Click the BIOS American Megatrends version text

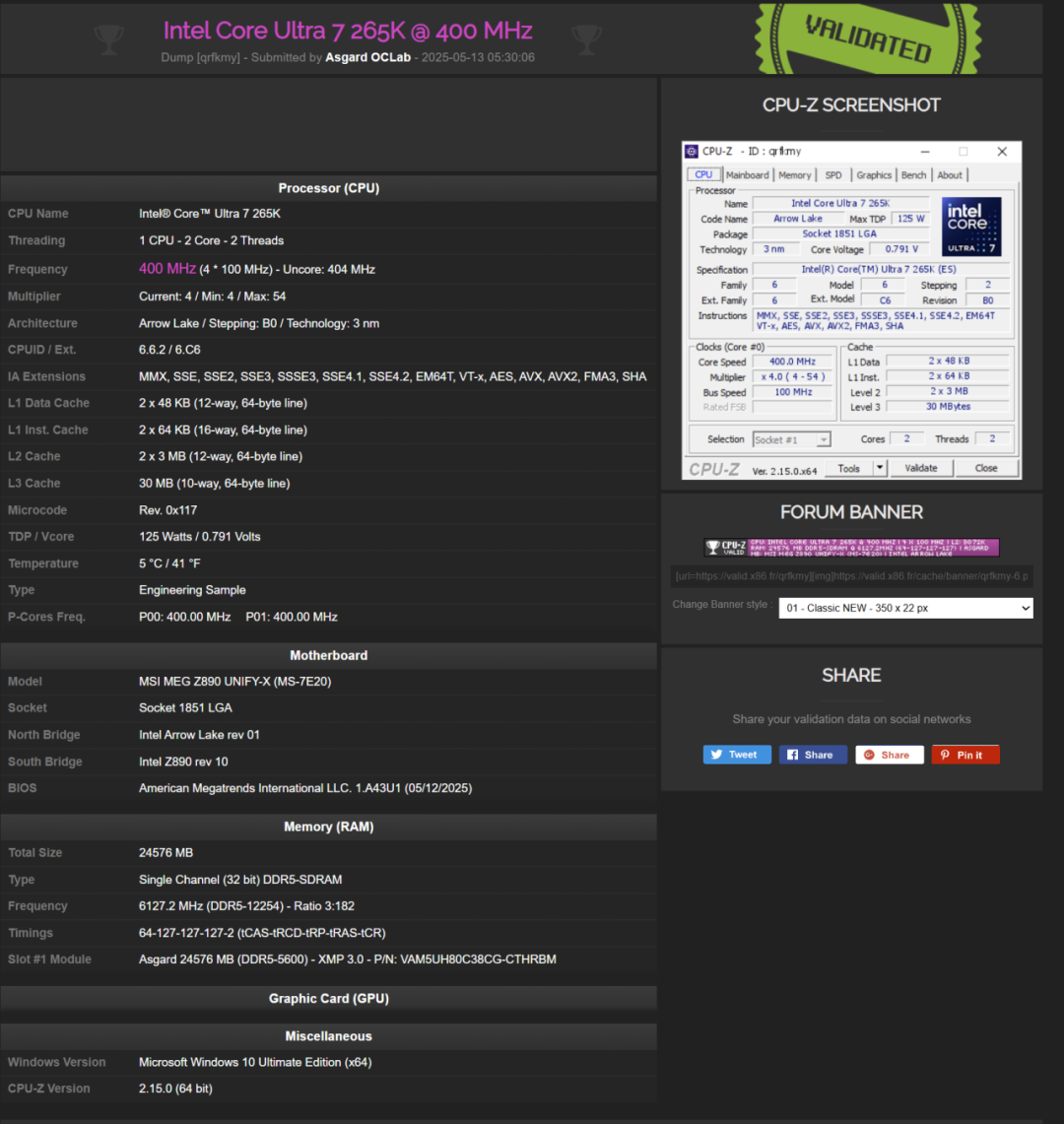[305, 788]
